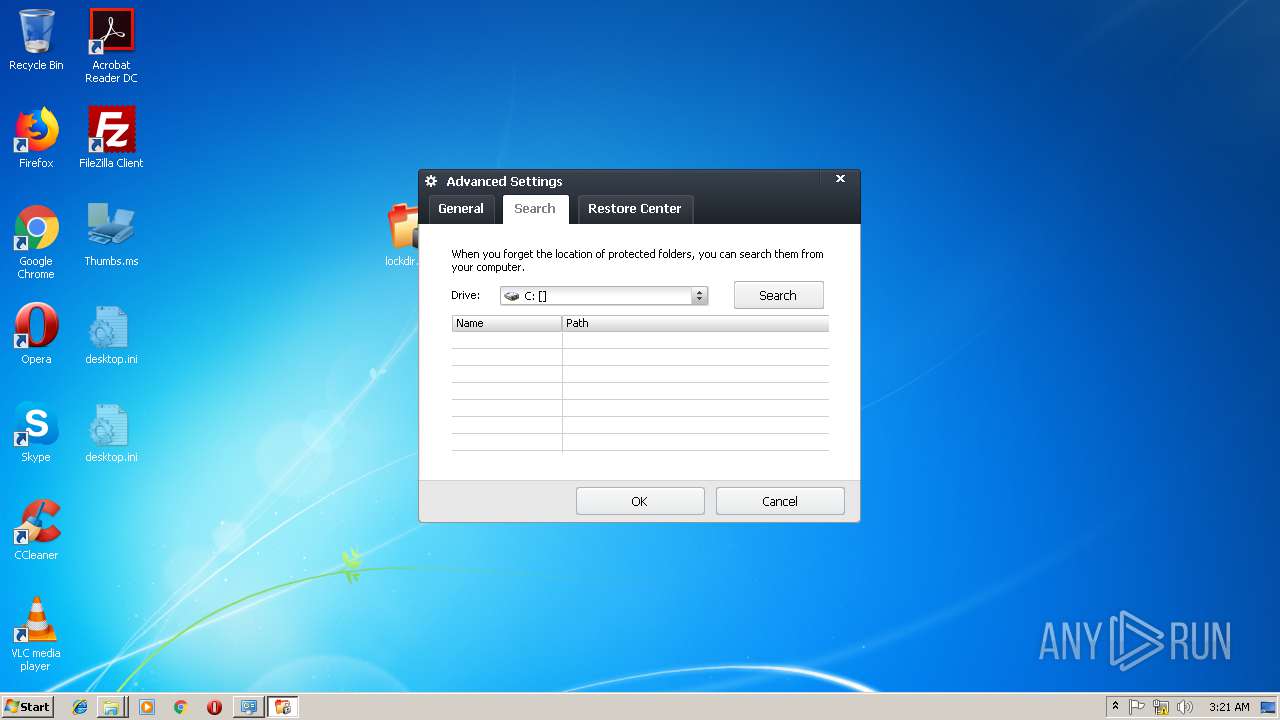Click the Path column header
This screenshot has height=720, width=1280.
coord(695,323)
